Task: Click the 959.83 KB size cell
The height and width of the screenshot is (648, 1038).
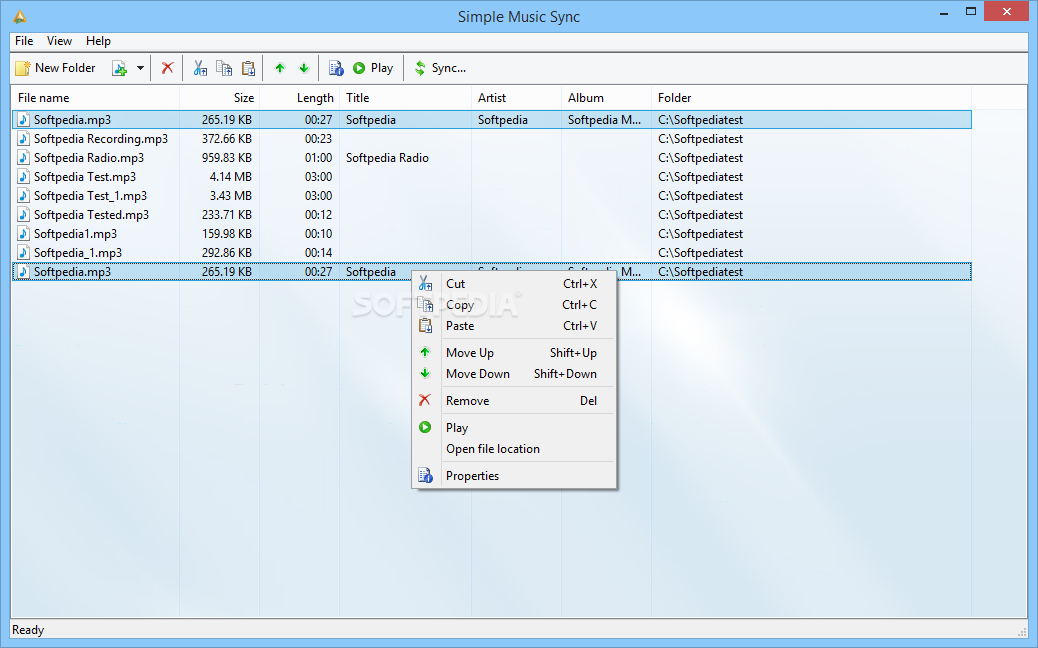Action: tap(226, 158)
